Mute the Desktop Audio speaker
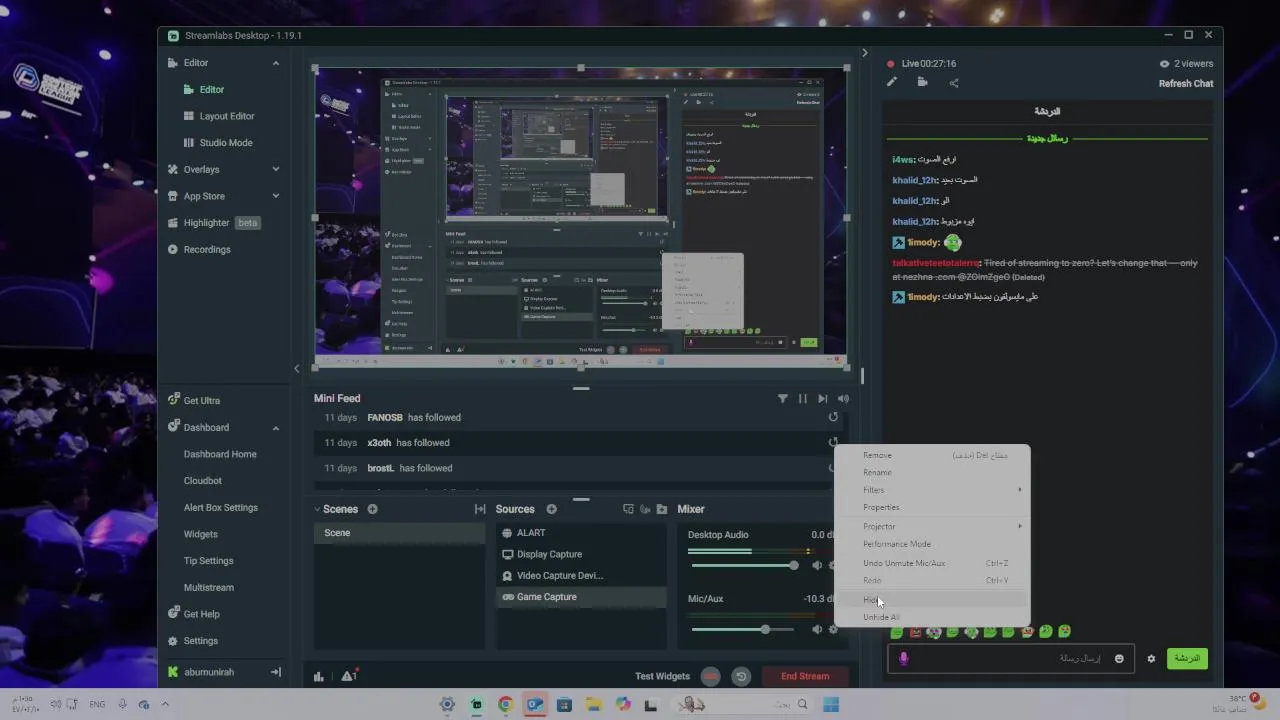Viewport: 1280px width, 720px height. pos(817,566)
